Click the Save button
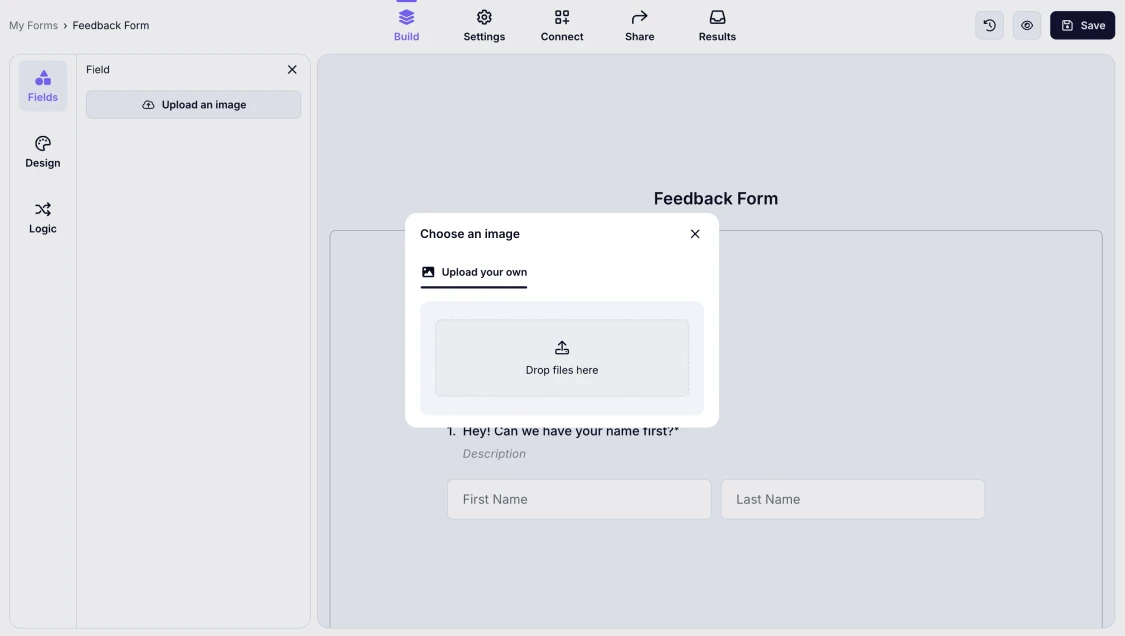The width and height of the screenshot is (1125, 636). (x=1082, y=25)
